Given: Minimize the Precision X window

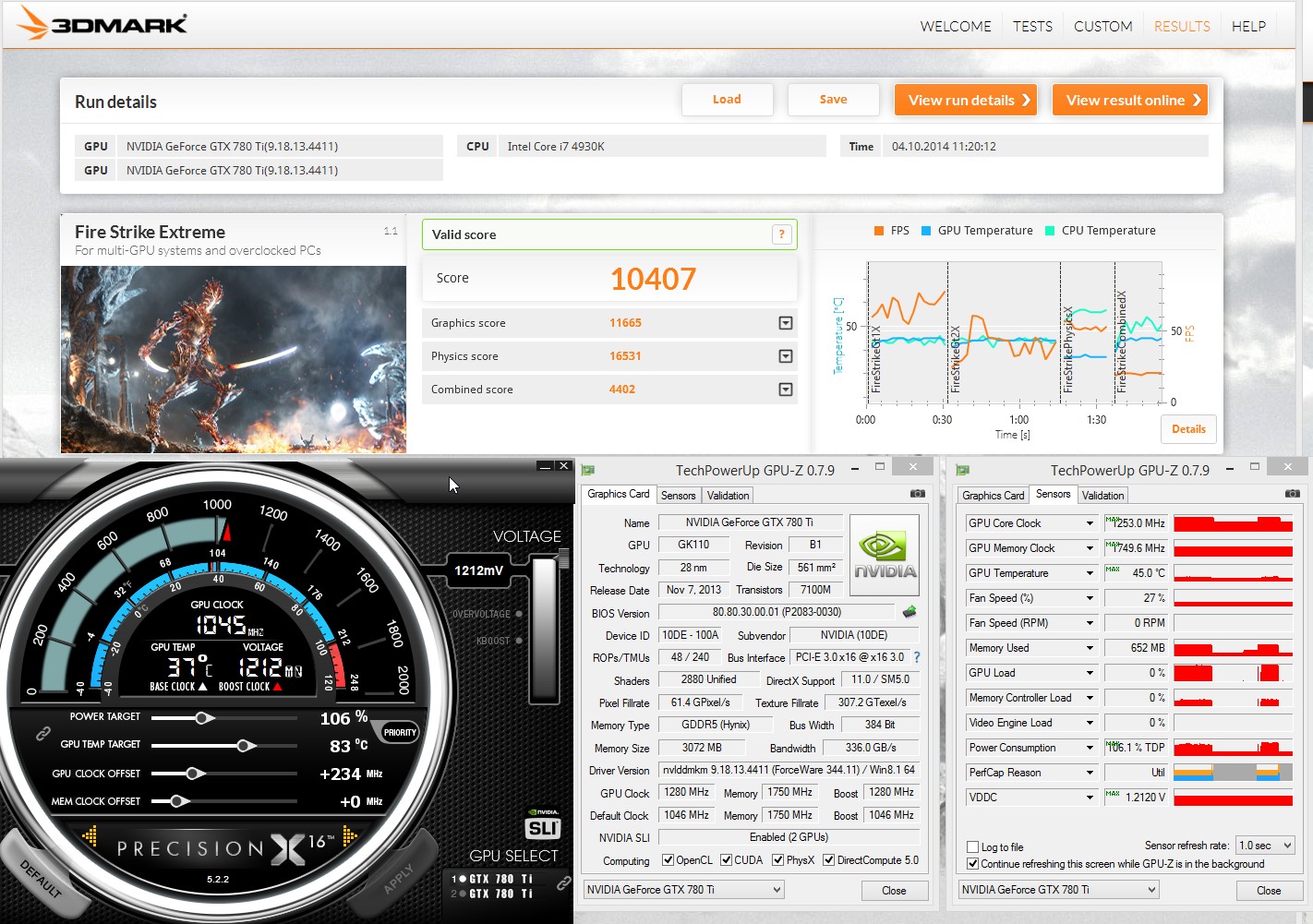Looking at the screenshot, I should coord(545,466).
